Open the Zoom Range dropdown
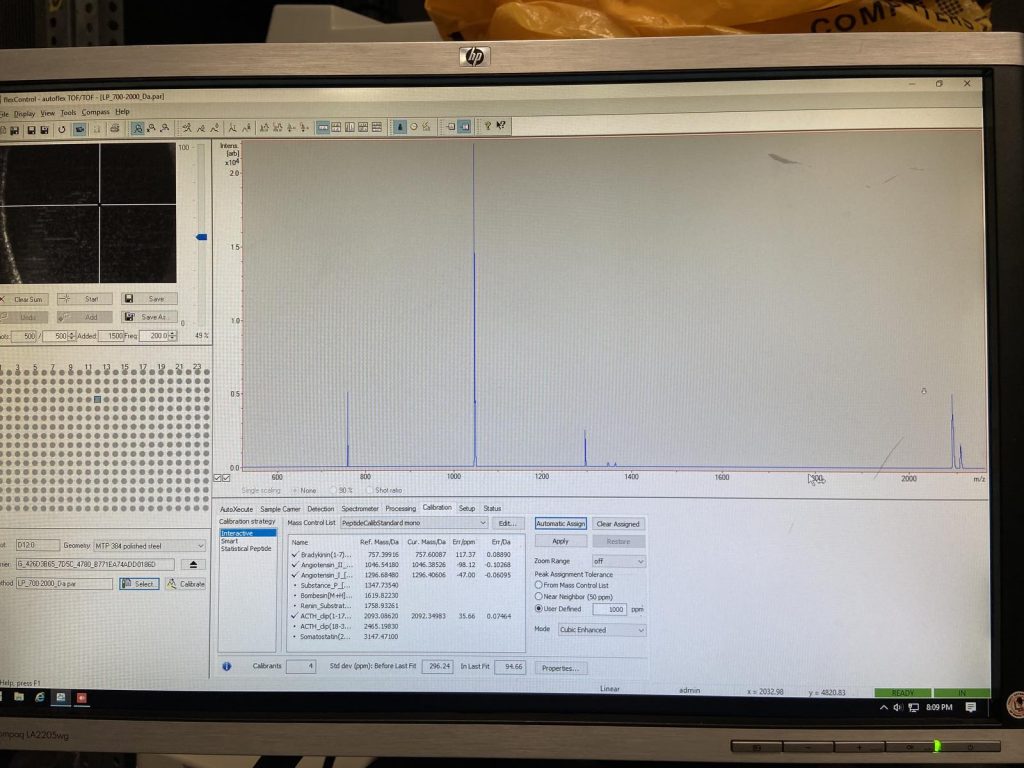 [x=640, y=561]
